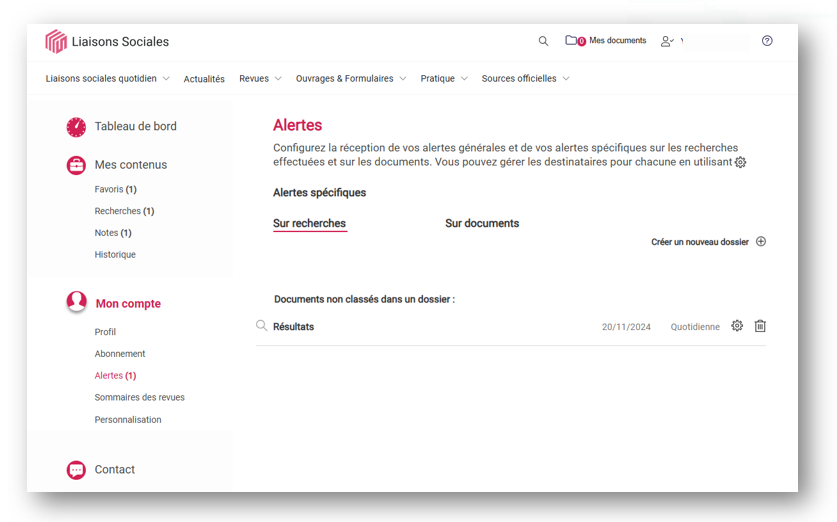Screen dimensions: 837x522
Task: Click the Mes contenus briefcase icon
Action: (76, 165)
